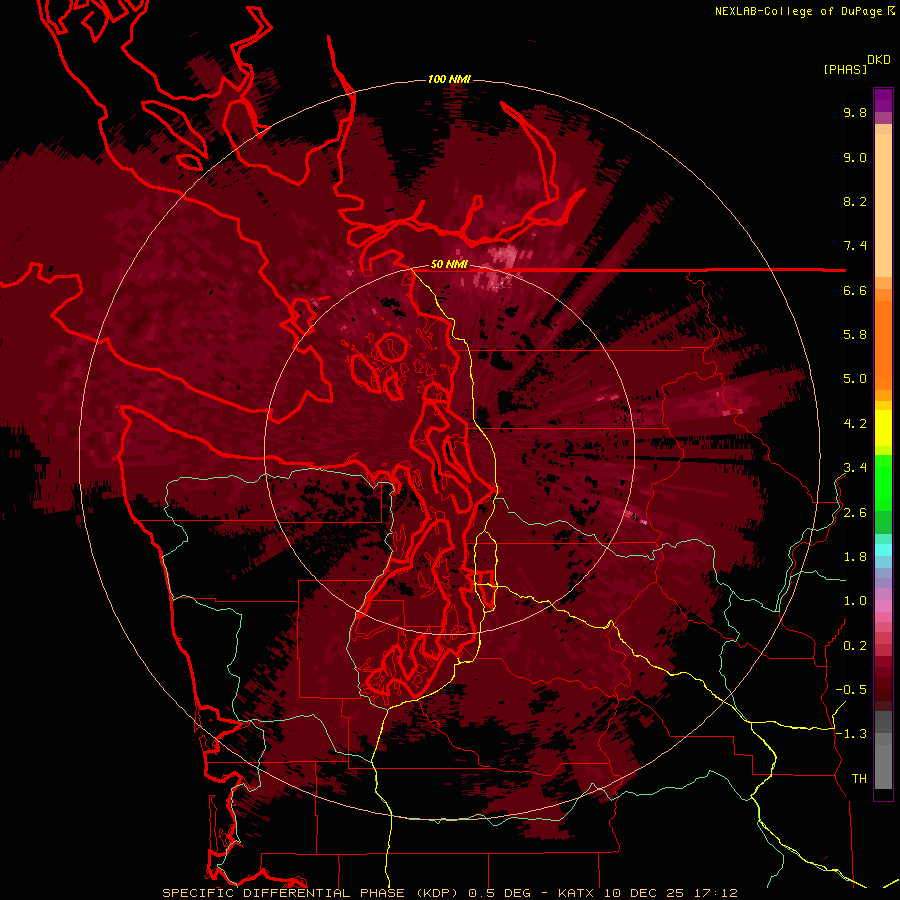The height and width of the screenshot is (900, 900).
Task: Click the 4.2 scale value
Action: pyautogui.click(x=855, y=424)
